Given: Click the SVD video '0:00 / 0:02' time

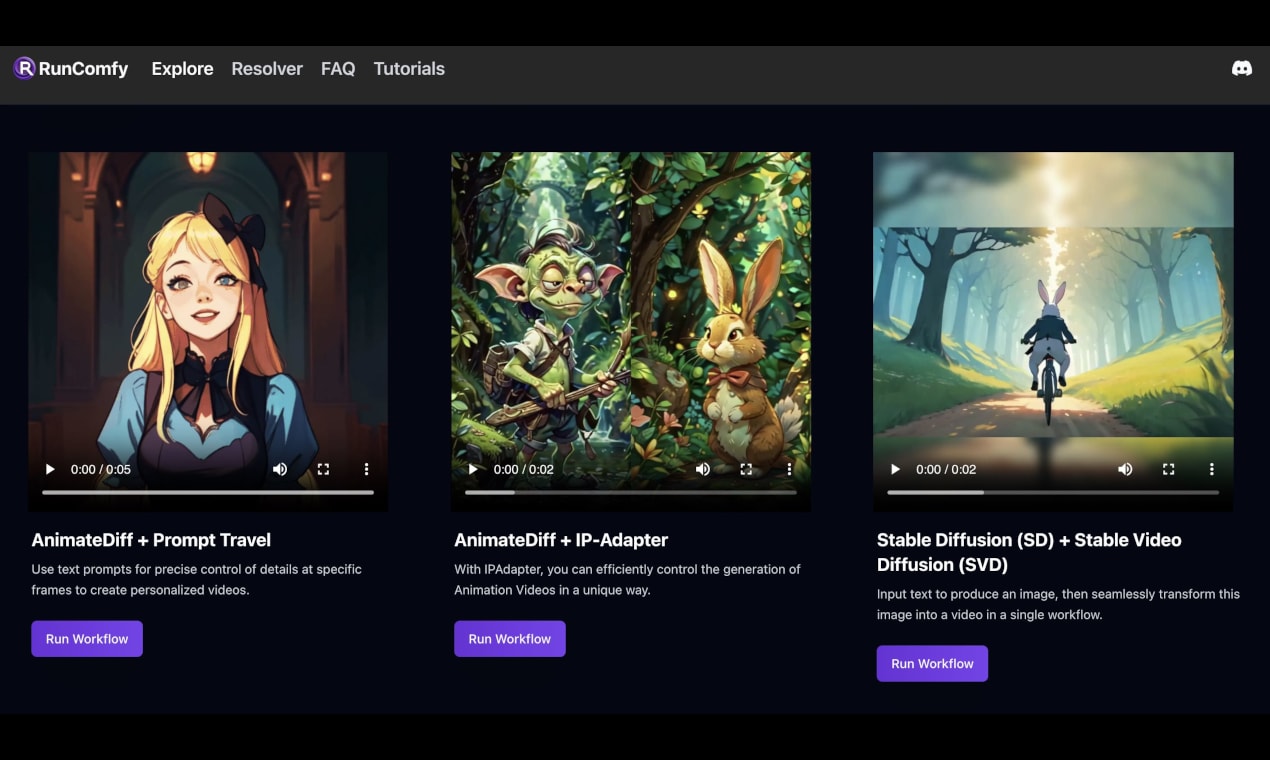Looking at the screenshot, I should coord(946,469).
